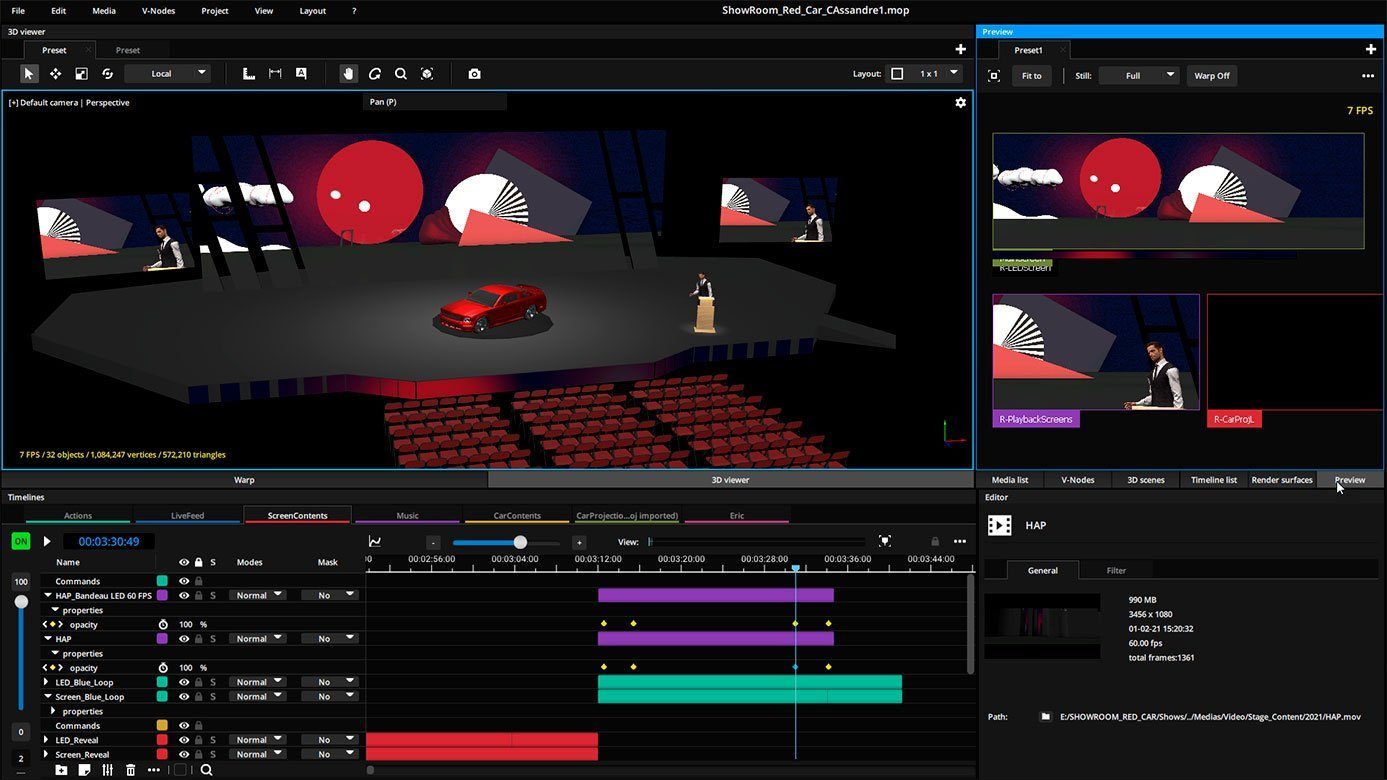The image size is (1387, 780).
Task: Switch to the Render surfaces tab
Action: coord(1282,480)
